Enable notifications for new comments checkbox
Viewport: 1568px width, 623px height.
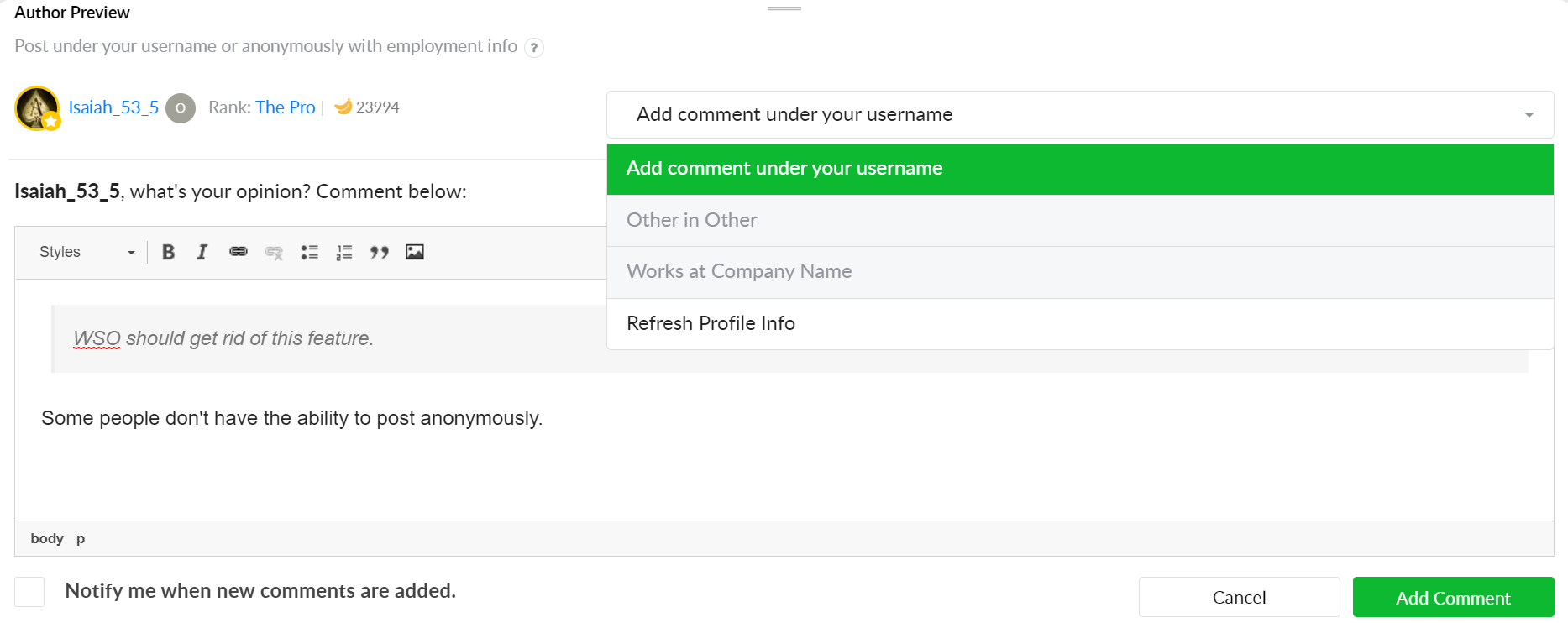[29, 592]
